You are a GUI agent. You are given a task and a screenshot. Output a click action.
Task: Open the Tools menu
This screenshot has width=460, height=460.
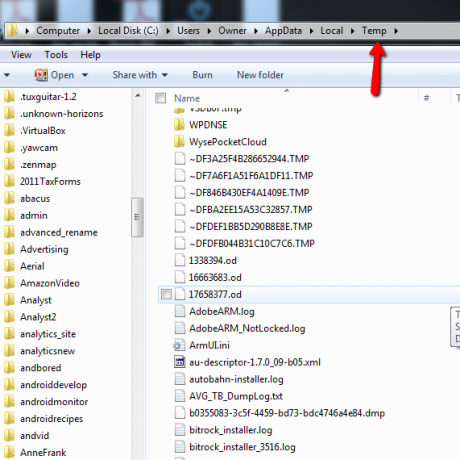[x=56, y=54]
